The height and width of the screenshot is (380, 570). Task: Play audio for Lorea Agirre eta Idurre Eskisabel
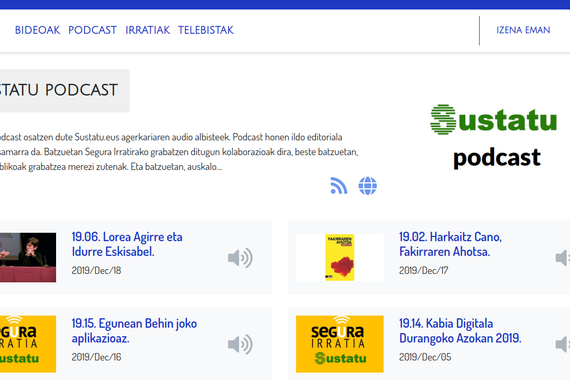click(x=240, y=258)
